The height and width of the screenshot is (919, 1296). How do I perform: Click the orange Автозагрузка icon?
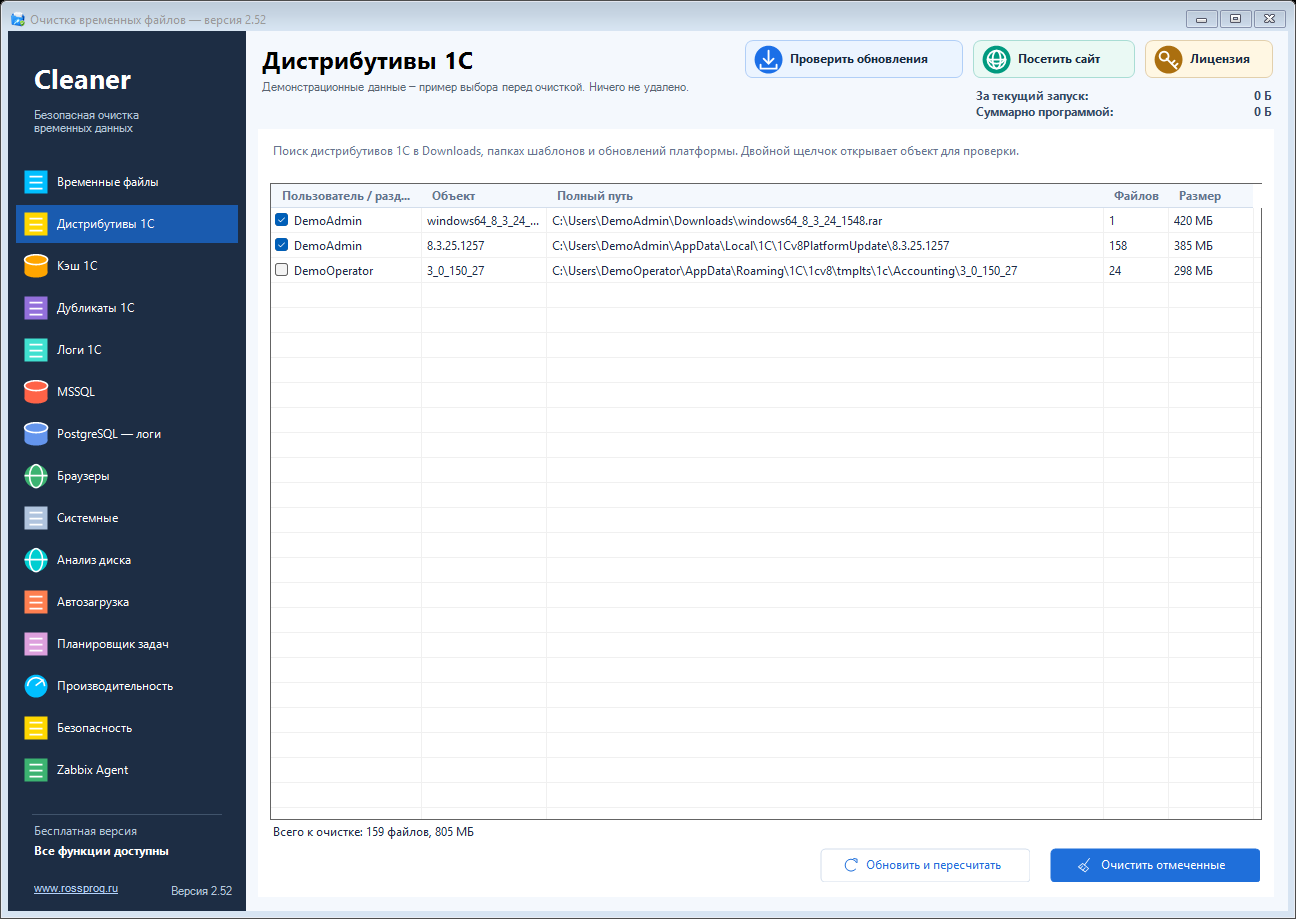36,602
